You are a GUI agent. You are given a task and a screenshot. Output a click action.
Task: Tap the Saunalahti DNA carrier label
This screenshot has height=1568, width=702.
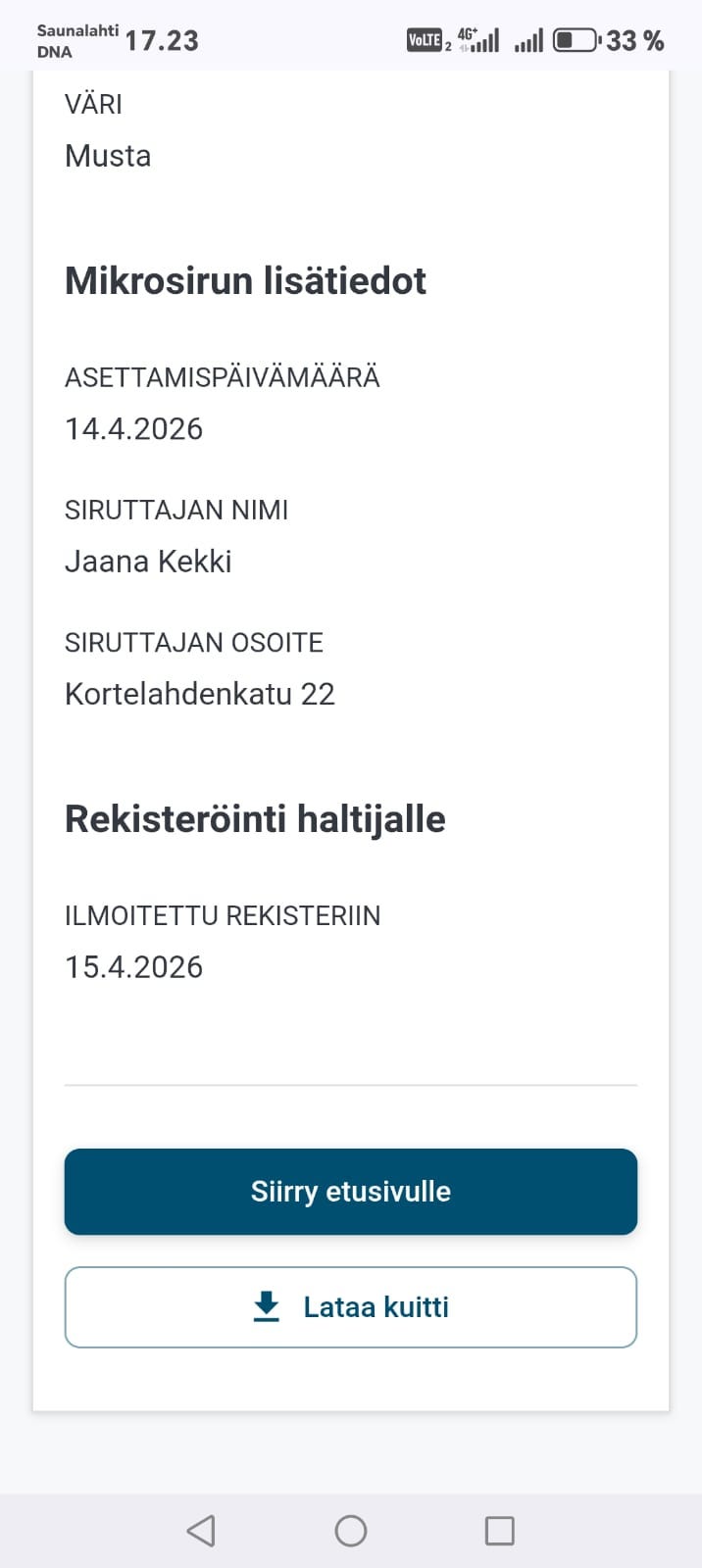coord(76,41)
